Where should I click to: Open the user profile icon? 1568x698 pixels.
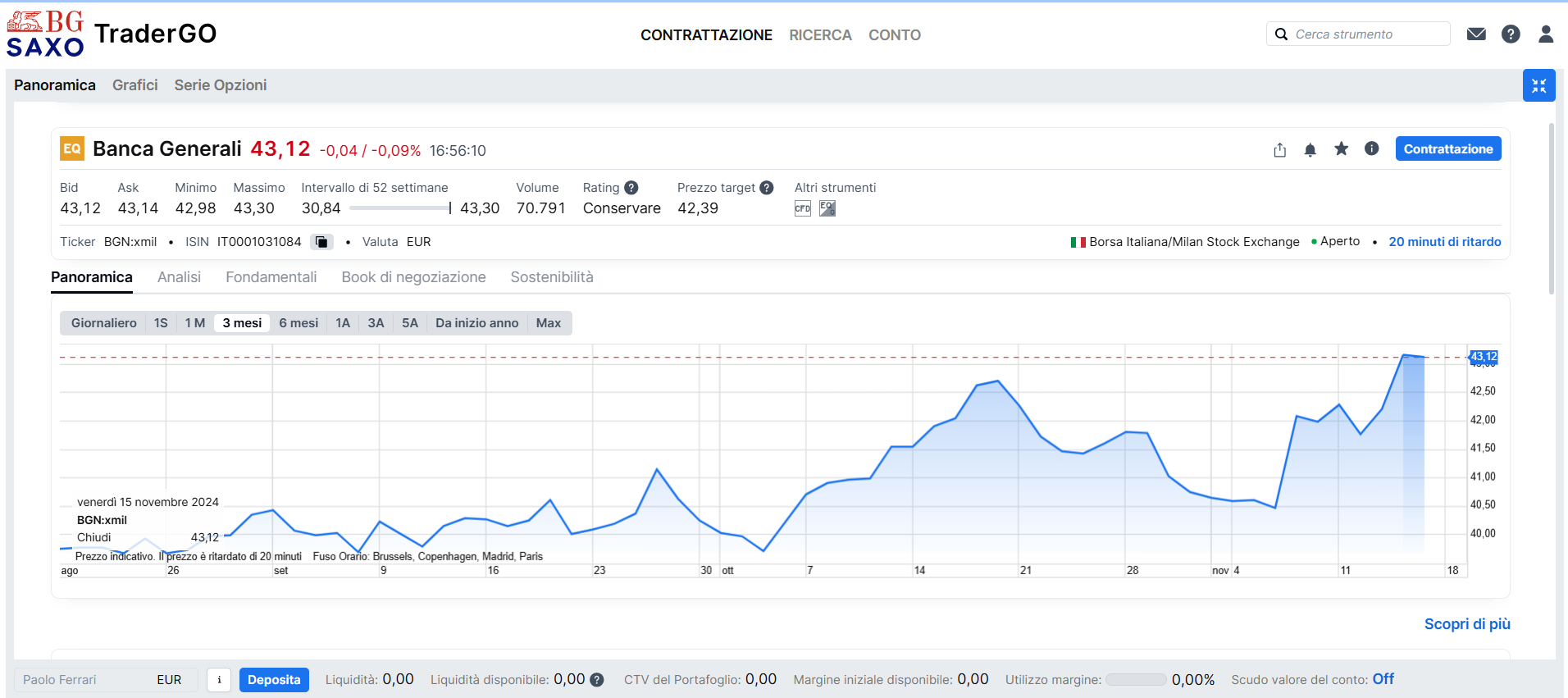[x=1546, y=34]
